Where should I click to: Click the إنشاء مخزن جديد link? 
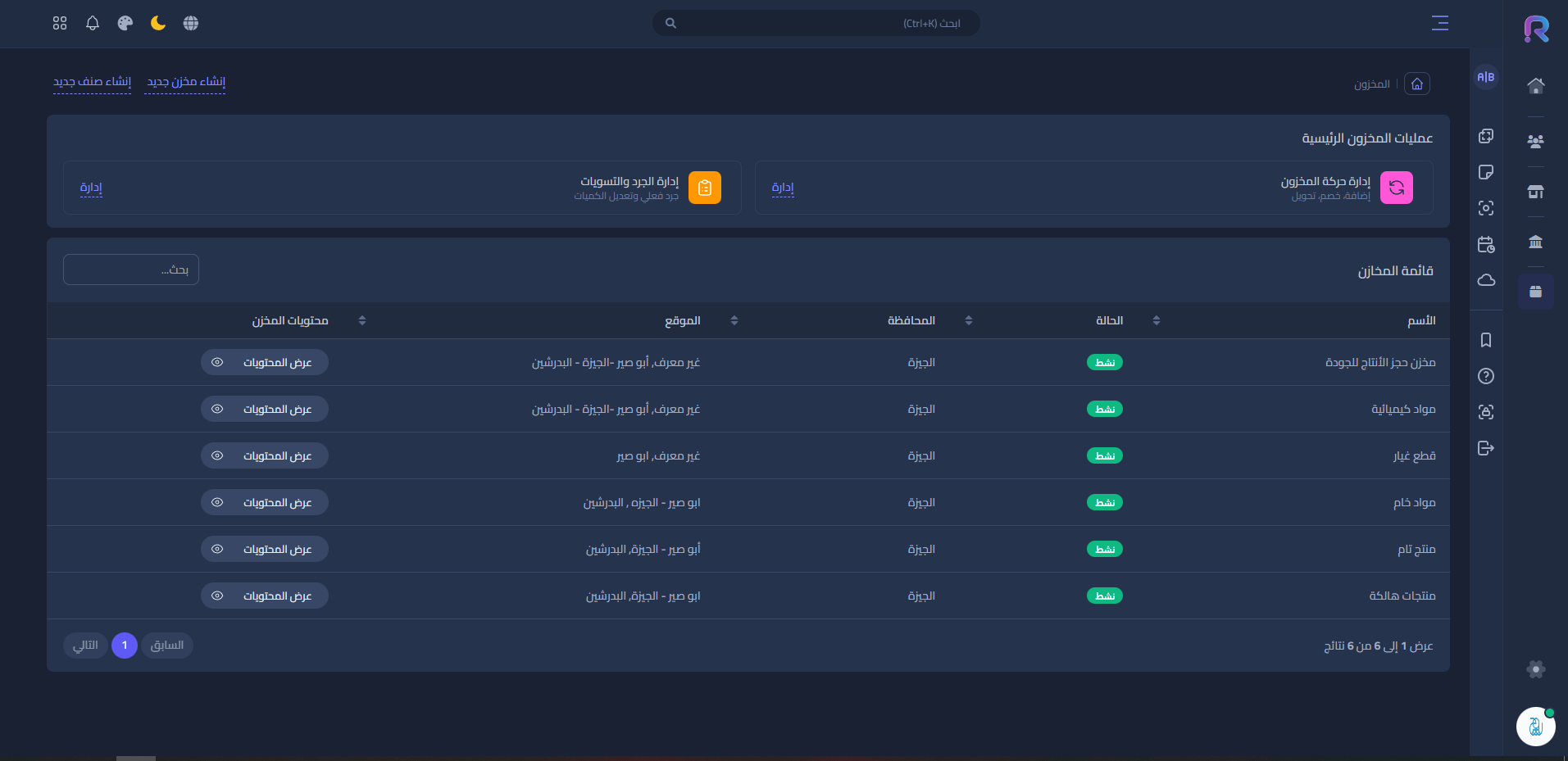tap(185, 82)
